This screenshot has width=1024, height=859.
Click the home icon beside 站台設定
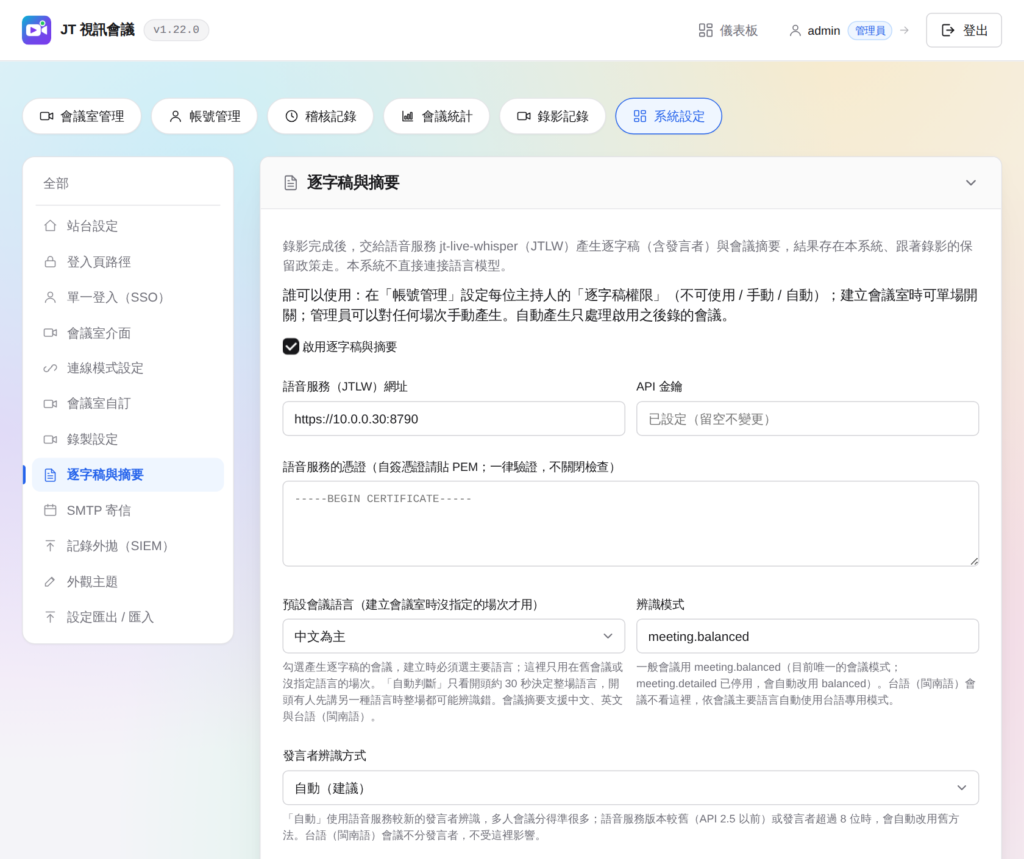click(50, 226)
